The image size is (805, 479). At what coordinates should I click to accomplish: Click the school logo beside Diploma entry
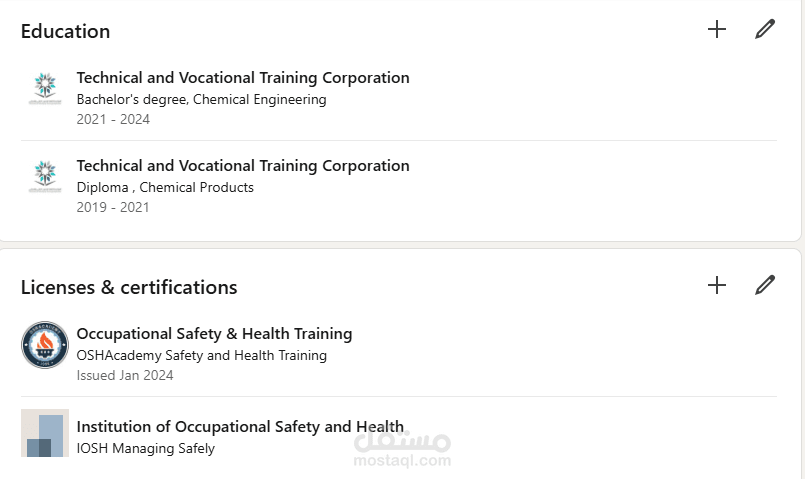pyautogui.click(x=45, y=177)
